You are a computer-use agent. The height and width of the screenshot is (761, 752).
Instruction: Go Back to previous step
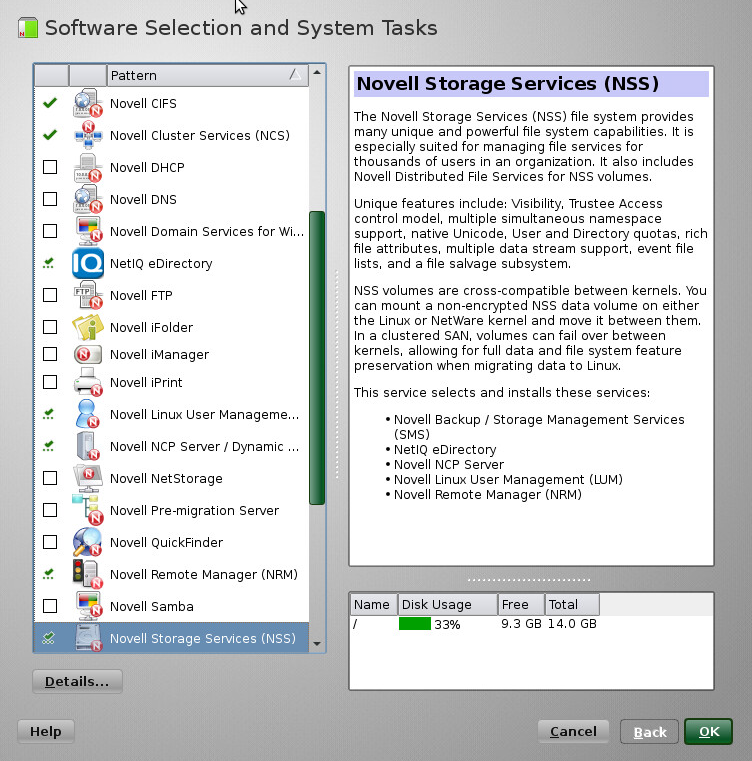[x=649, y=731]
